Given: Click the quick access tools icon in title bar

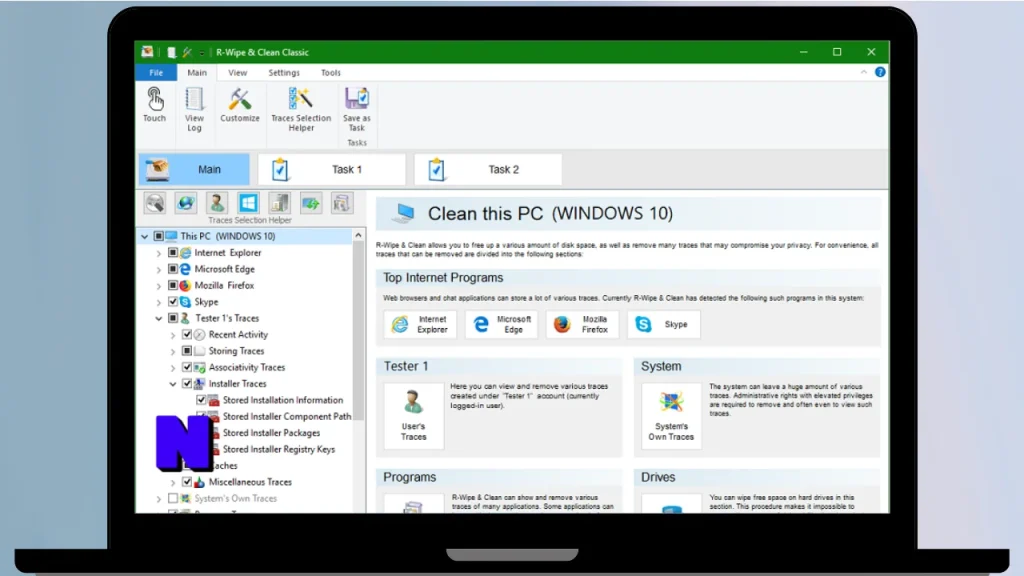Looking at the screenshot, I should 187,52.
